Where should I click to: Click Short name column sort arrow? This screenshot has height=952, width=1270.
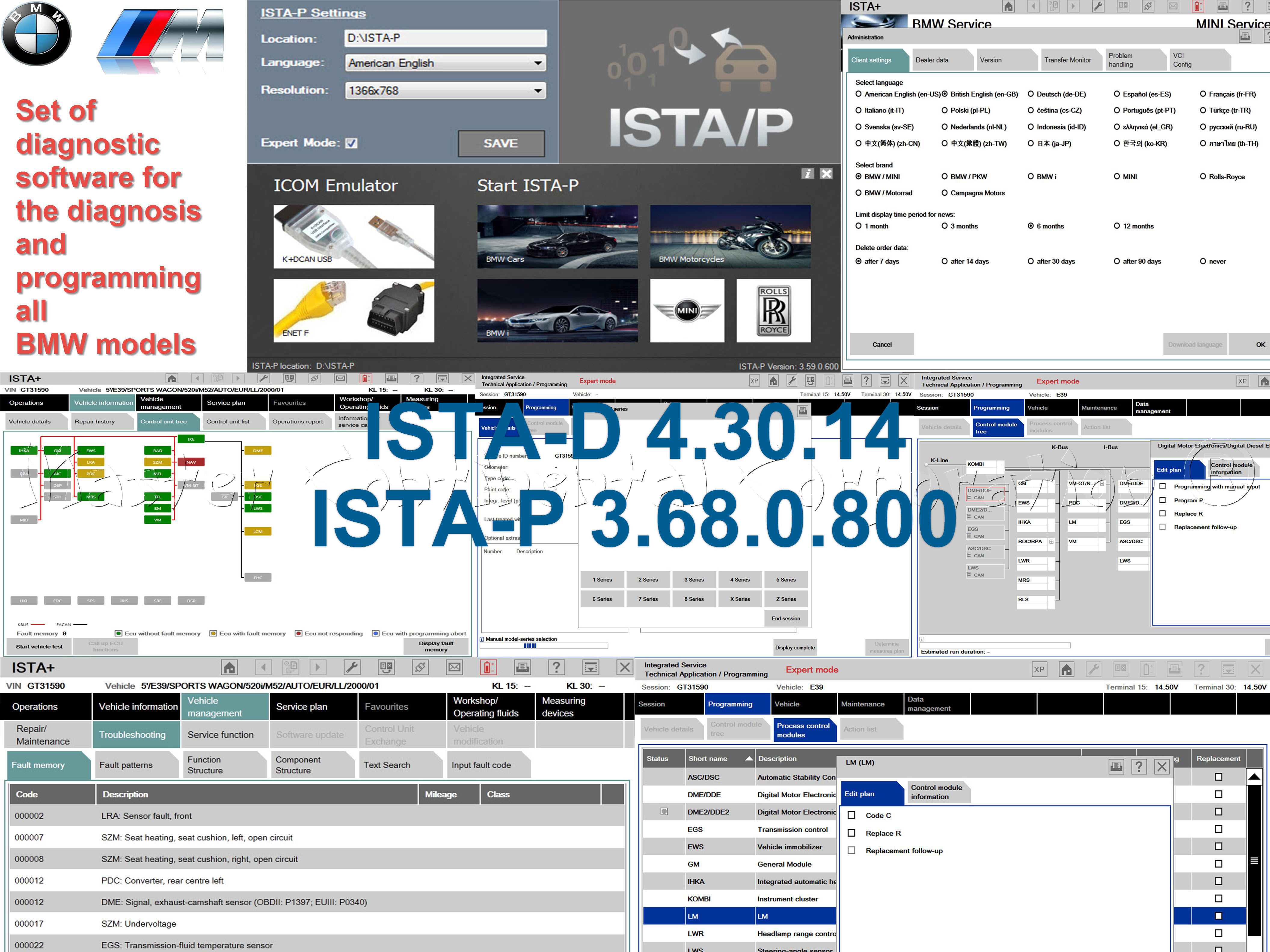(749, 758)
